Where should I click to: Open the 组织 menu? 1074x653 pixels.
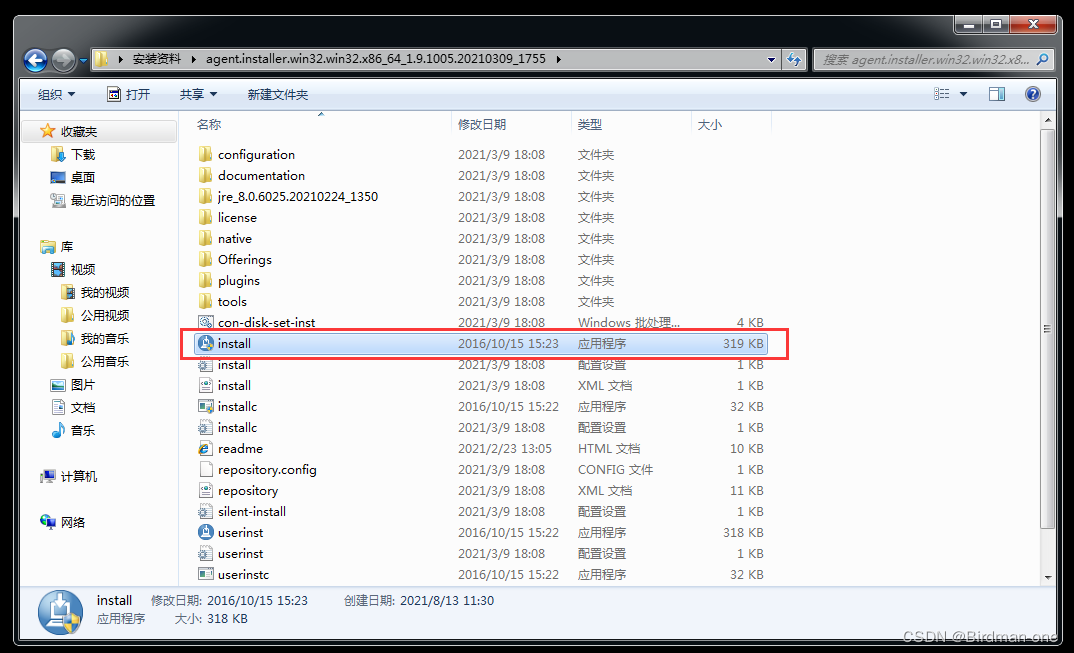tap(56, 95)
